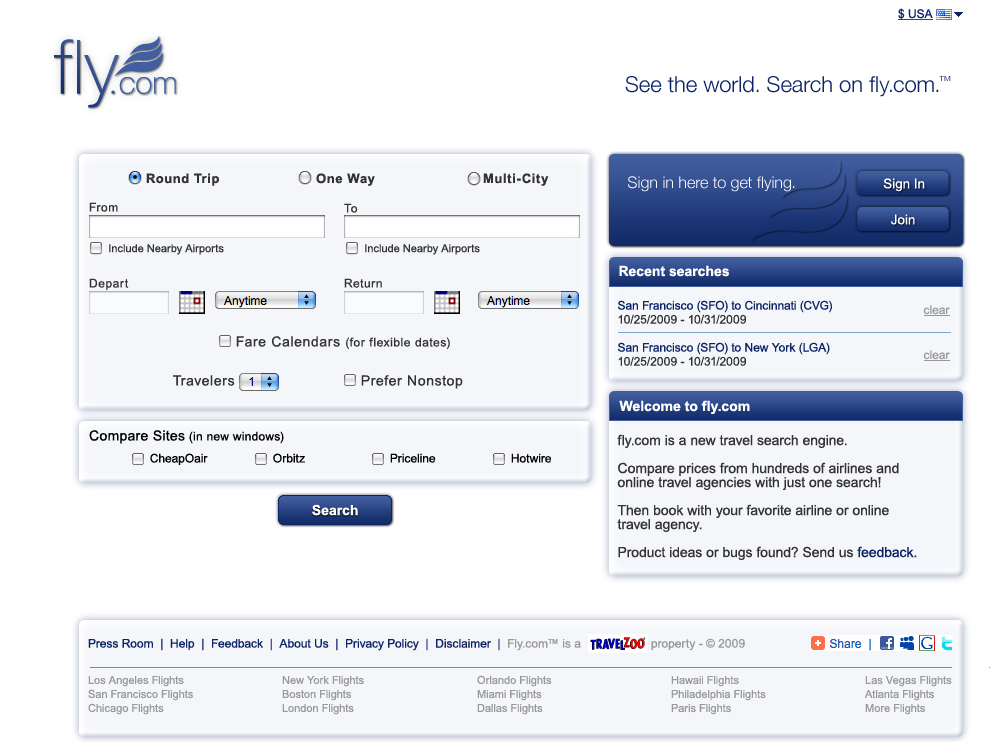Viewport: 1000px width, 742px height.
Task: Clear the Cincinnati recent search
Action: (x=936, y=310)
